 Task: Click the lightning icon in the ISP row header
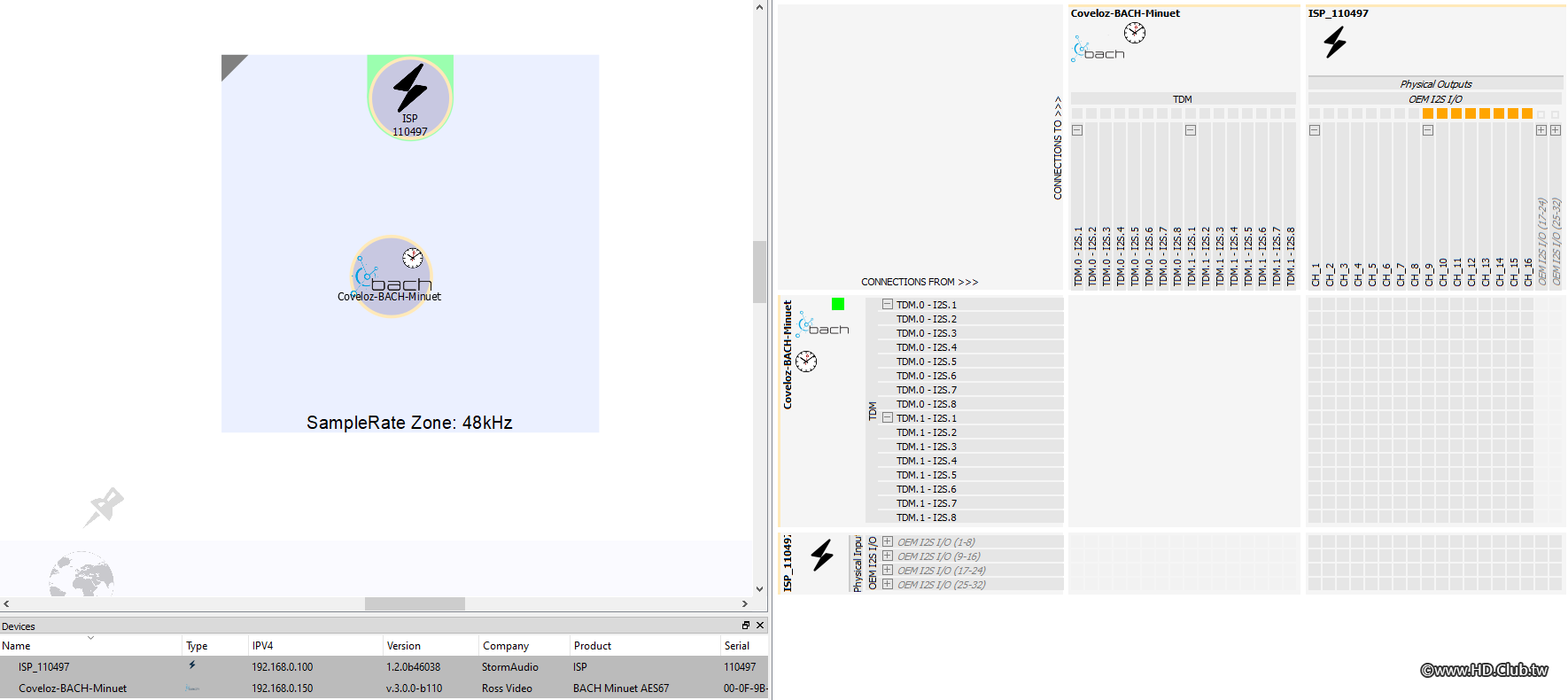click(822, 555)
